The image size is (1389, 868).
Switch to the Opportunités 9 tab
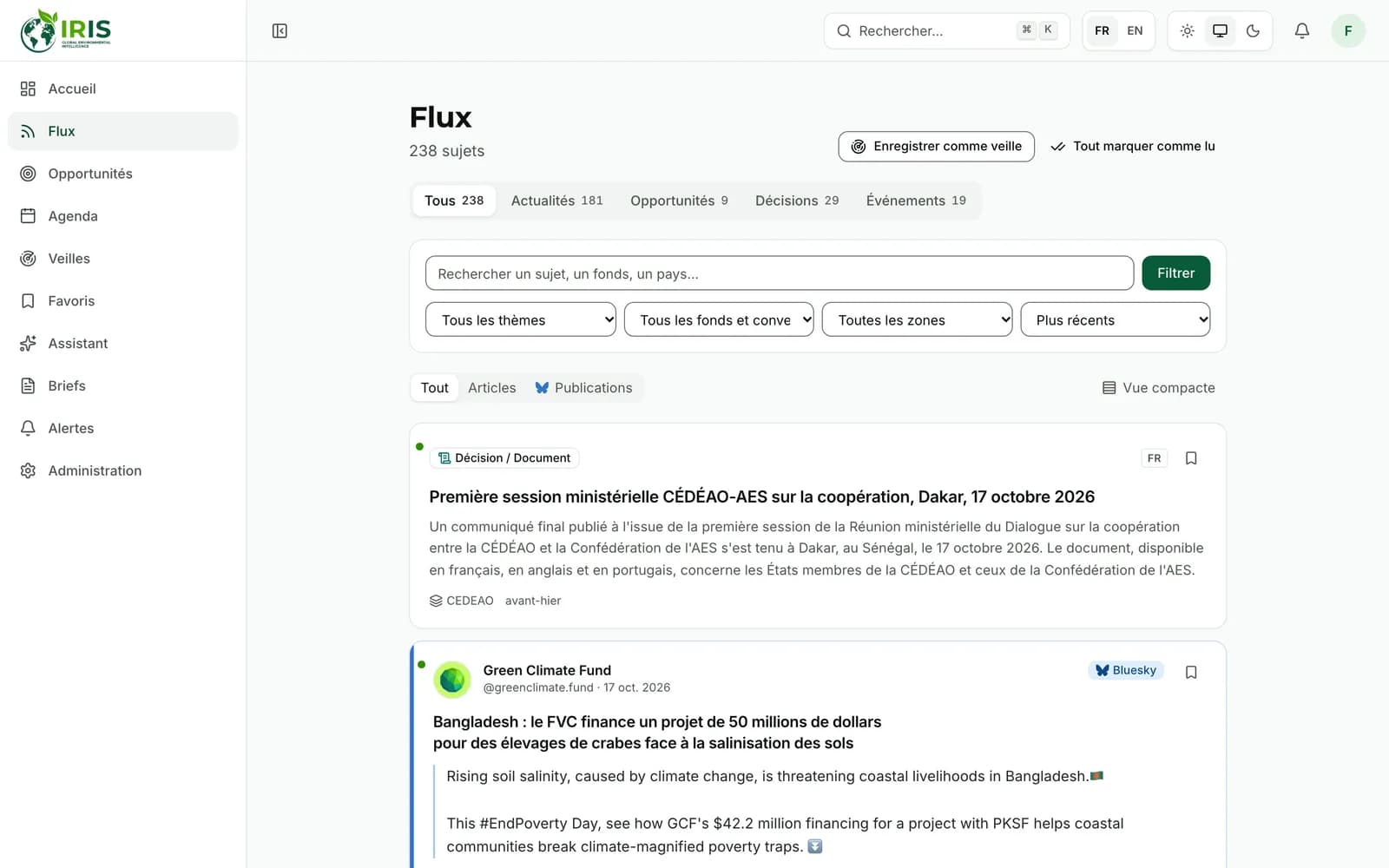679,201
